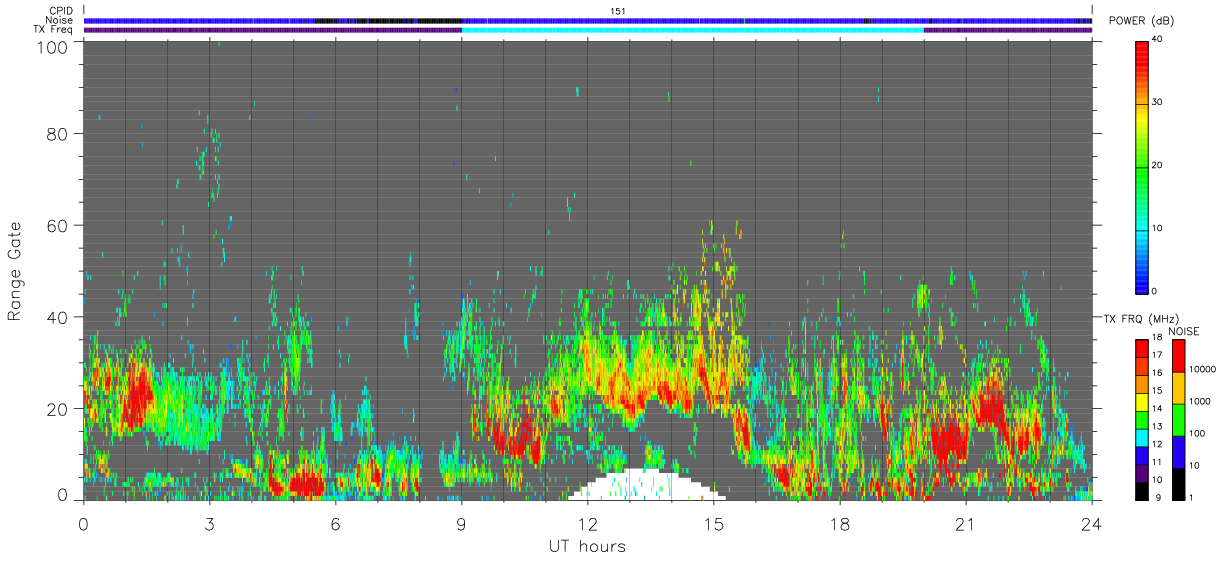The width and height of the screenshot is (1228, 567).
Task: Click the 100 label on Range Gate axis
Action: click(54, 46)
